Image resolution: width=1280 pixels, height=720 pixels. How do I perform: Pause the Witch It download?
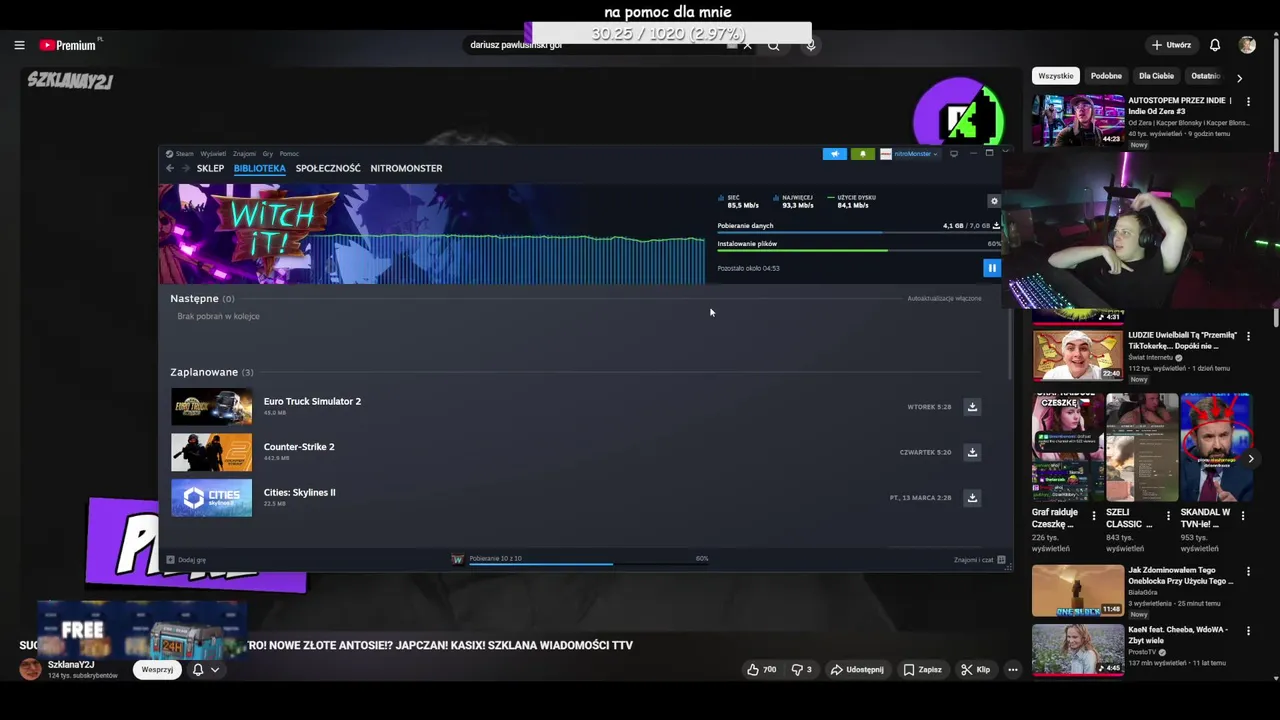pyautogui.click(x=992, y=268)
